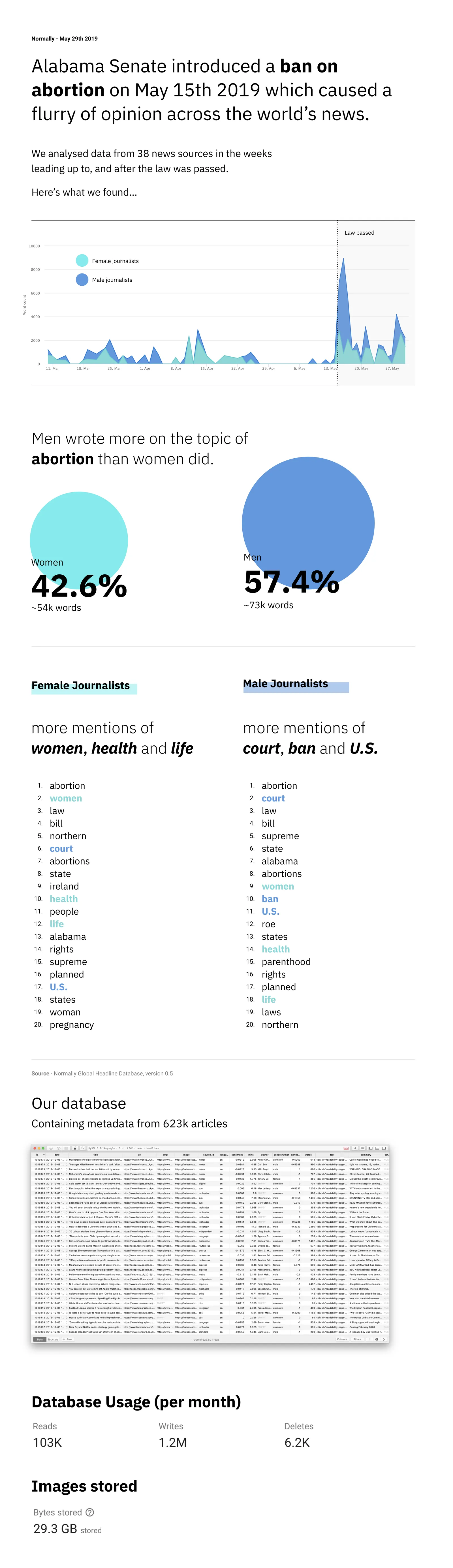Click the Female journalists legend circle
The width and height of the screenshot is (453, 1568).
coord(82,260)
